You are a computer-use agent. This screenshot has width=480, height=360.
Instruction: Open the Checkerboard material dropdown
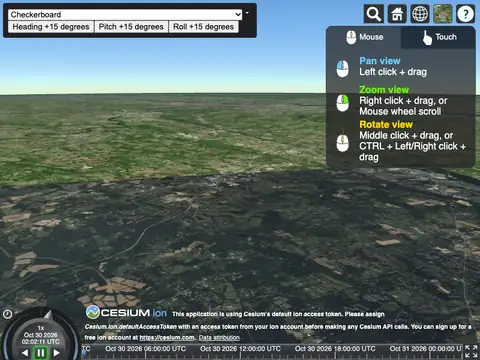coord(125,14)
